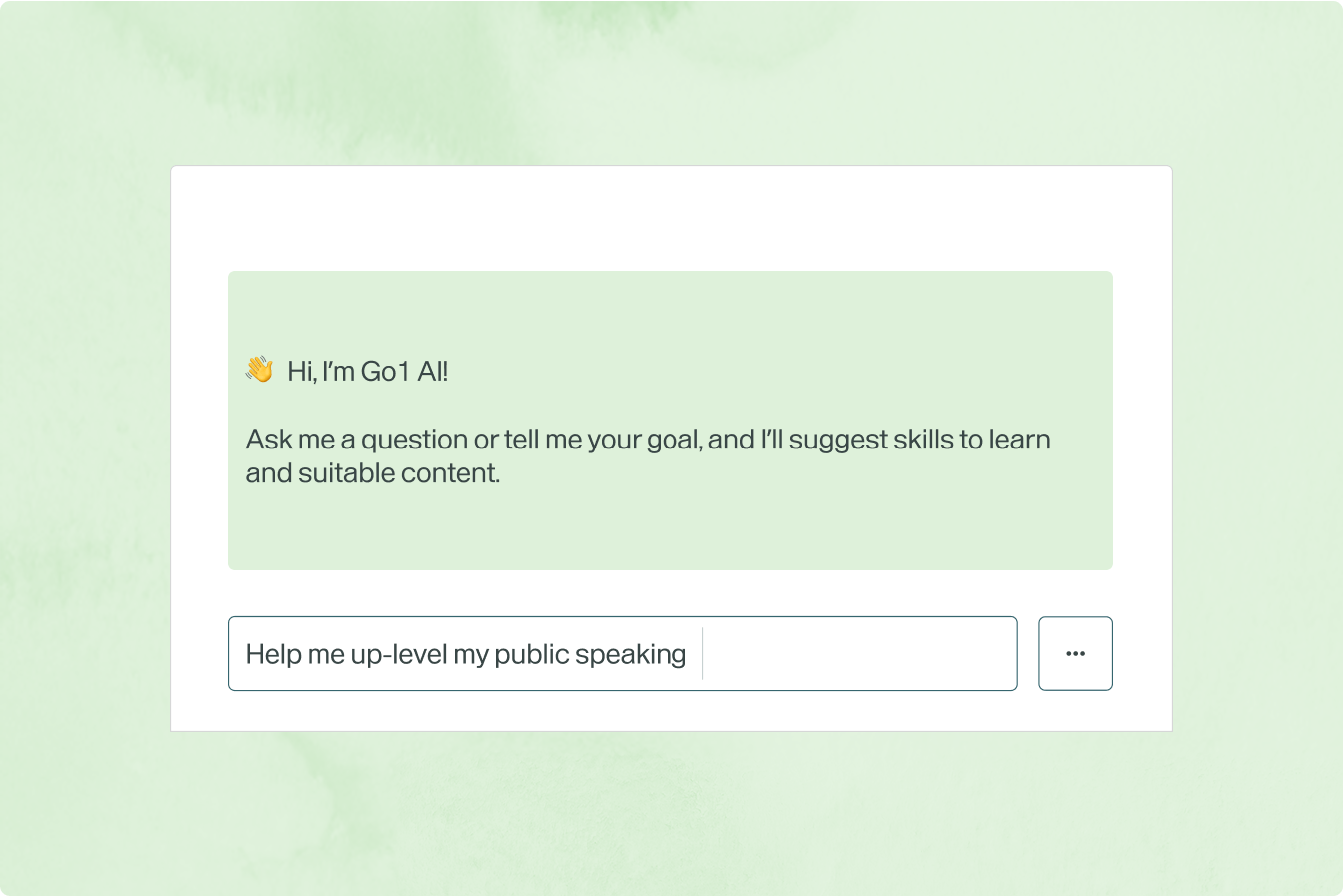Click the waving hand emoji

coord(259,370)
